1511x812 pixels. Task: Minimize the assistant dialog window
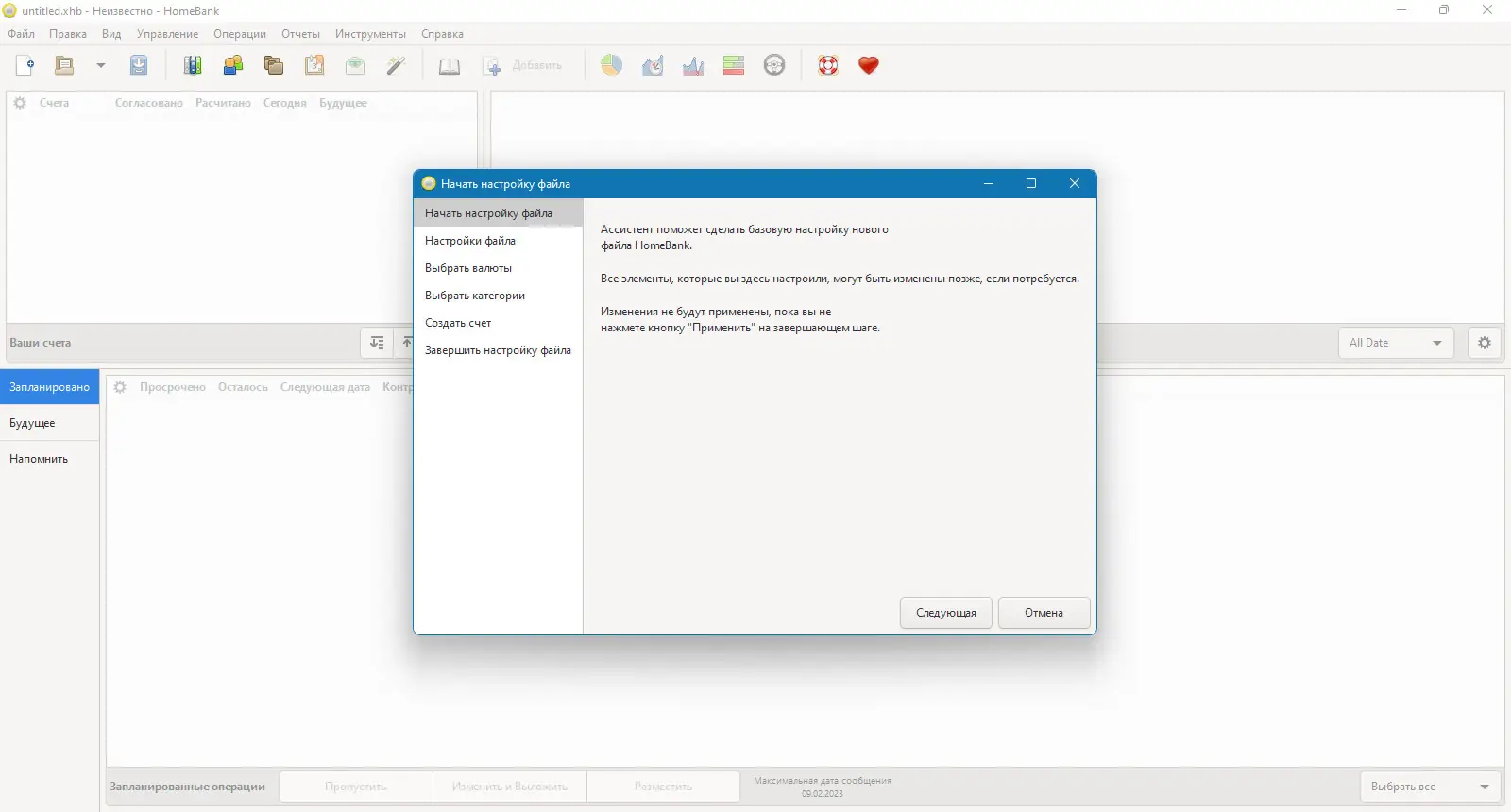click(989, 183)
